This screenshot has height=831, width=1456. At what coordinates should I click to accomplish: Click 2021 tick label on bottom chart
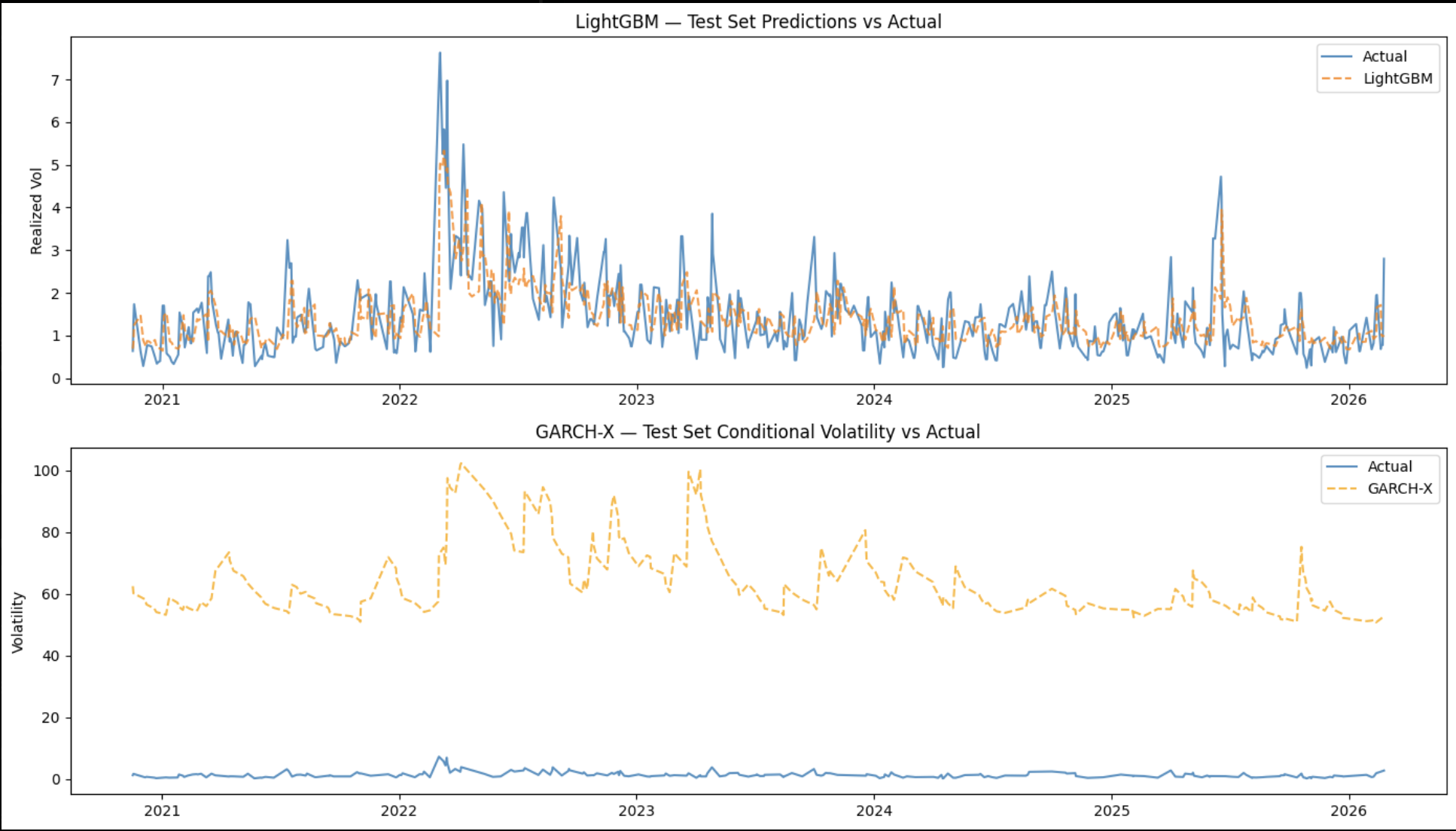point(162,811)
